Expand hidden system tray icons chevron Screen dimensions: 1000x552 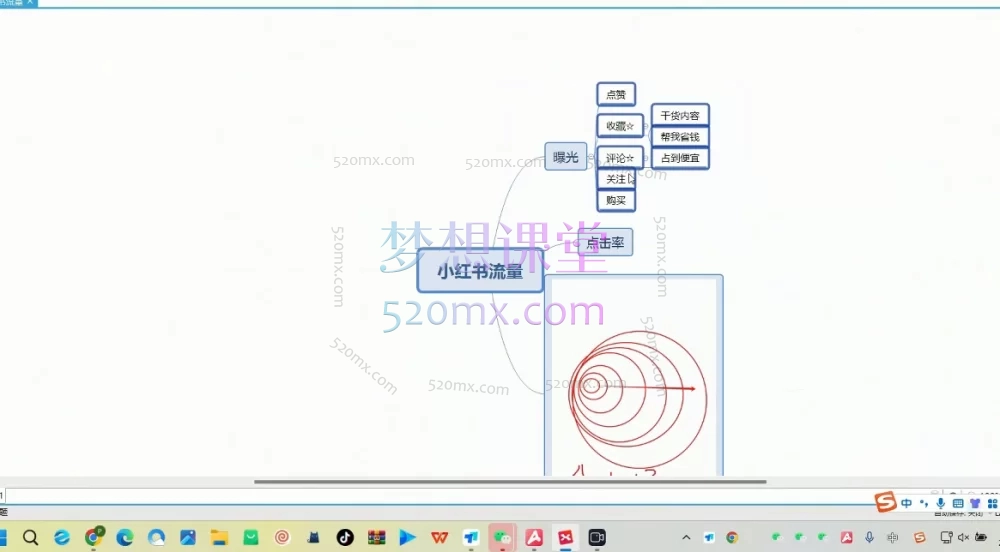point(685,538)
